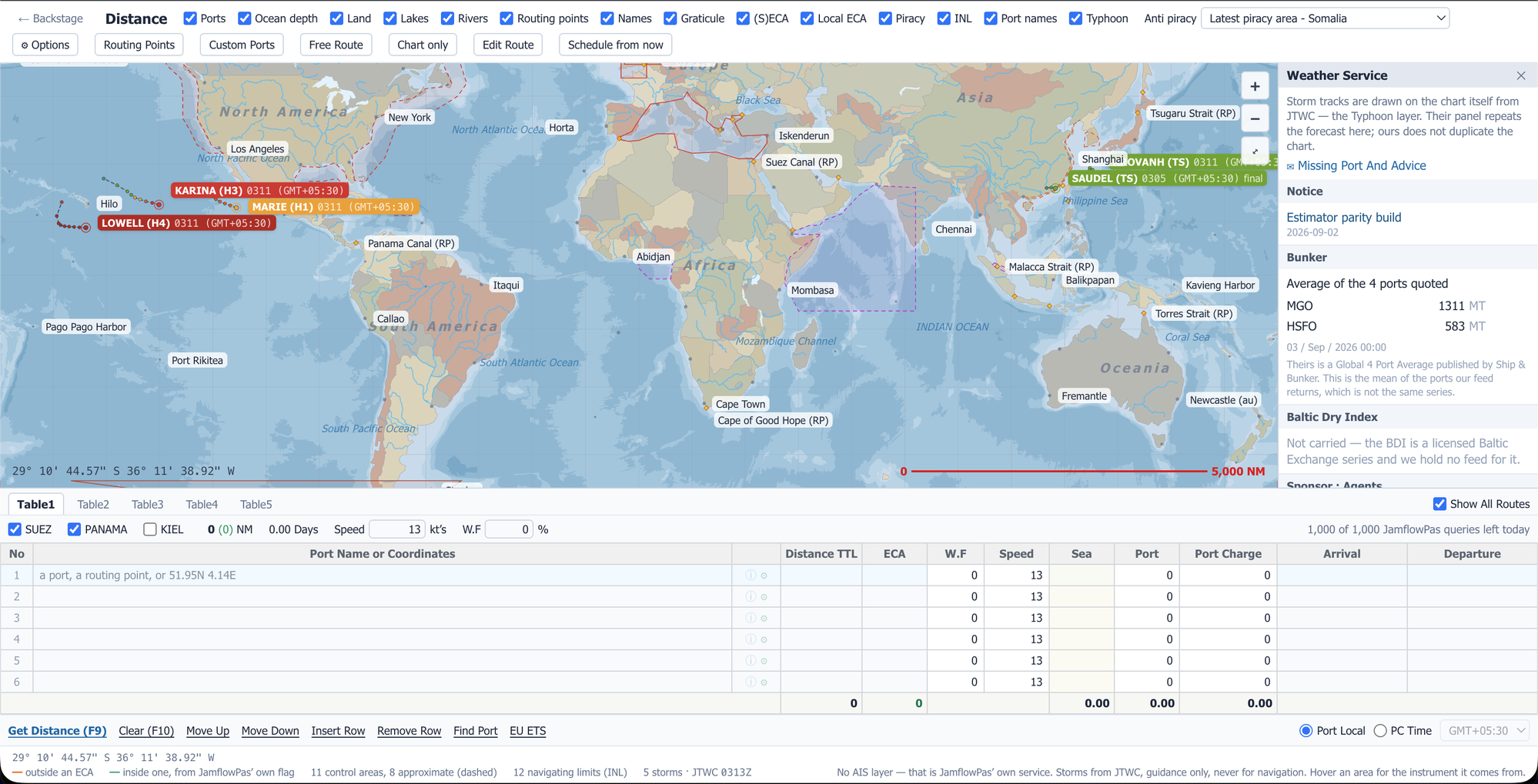Image resolution: width=1538 pixels, height=784 pixels.
Task: Focus the W.F percent input field
Action: (x=509, y=529)
